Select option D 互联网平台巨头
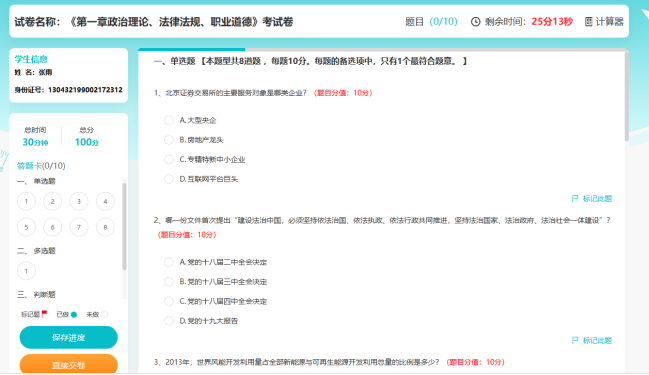This screenshot has height=375, width=649. coord(169,179)
